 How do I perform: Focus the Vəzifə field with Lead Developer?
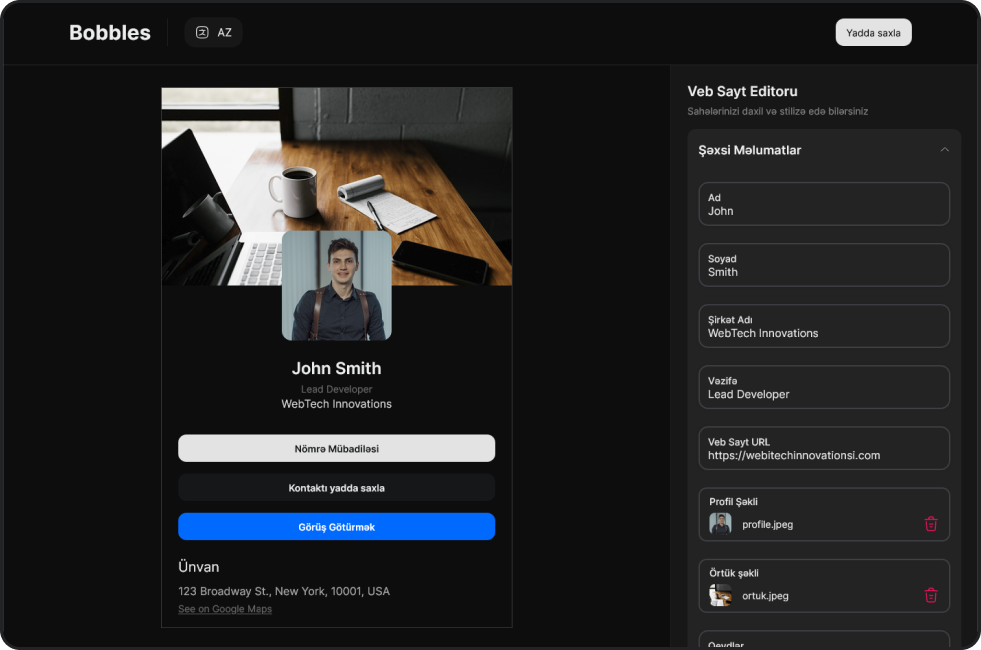(x=824, y=387)
